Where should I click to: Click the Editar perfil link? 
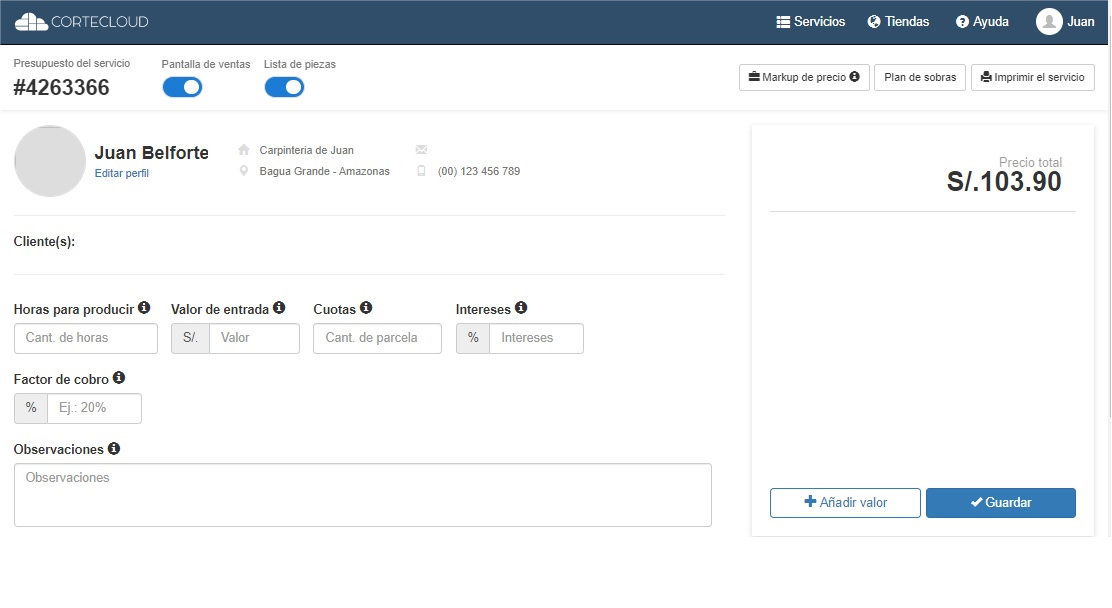pos(122,173)
